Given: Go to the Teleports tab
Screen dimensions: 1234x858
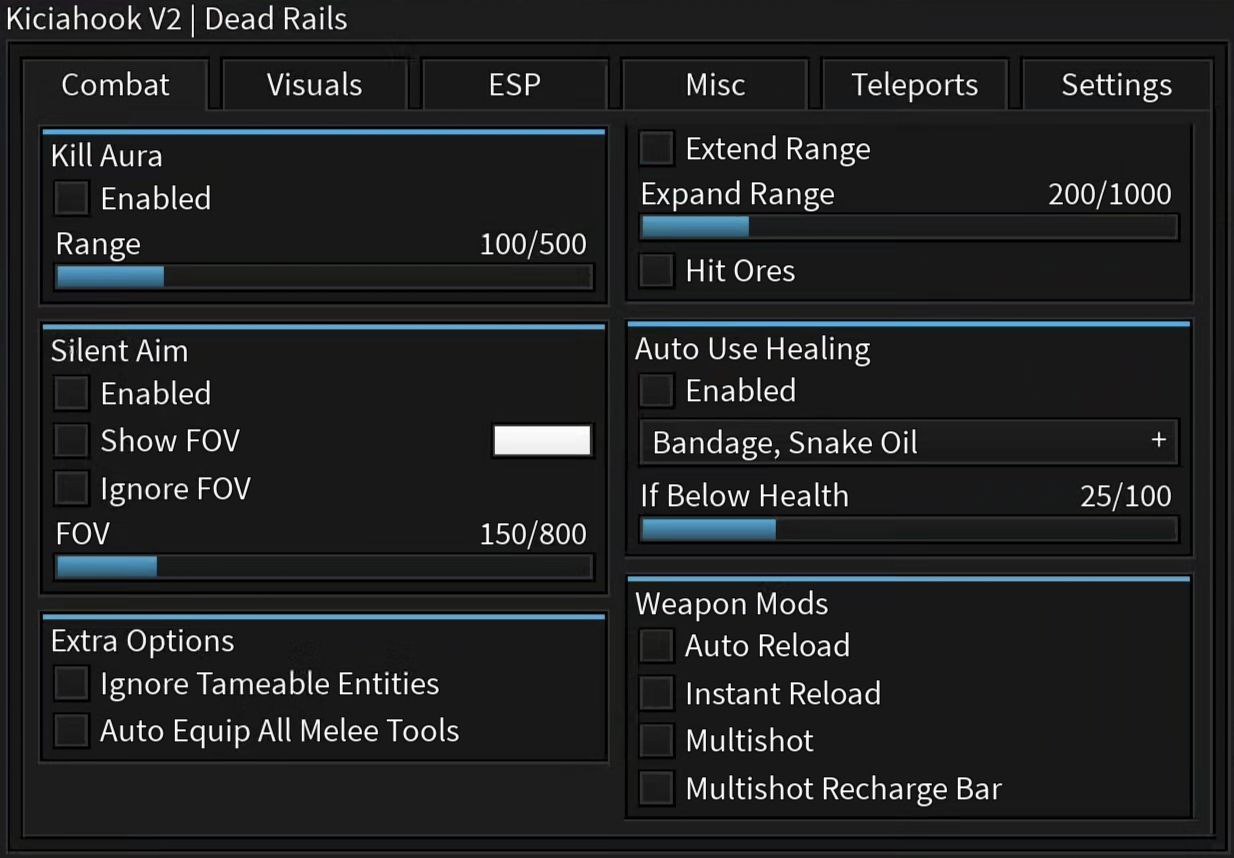Looking at the screenshot, I should point(914,85).
